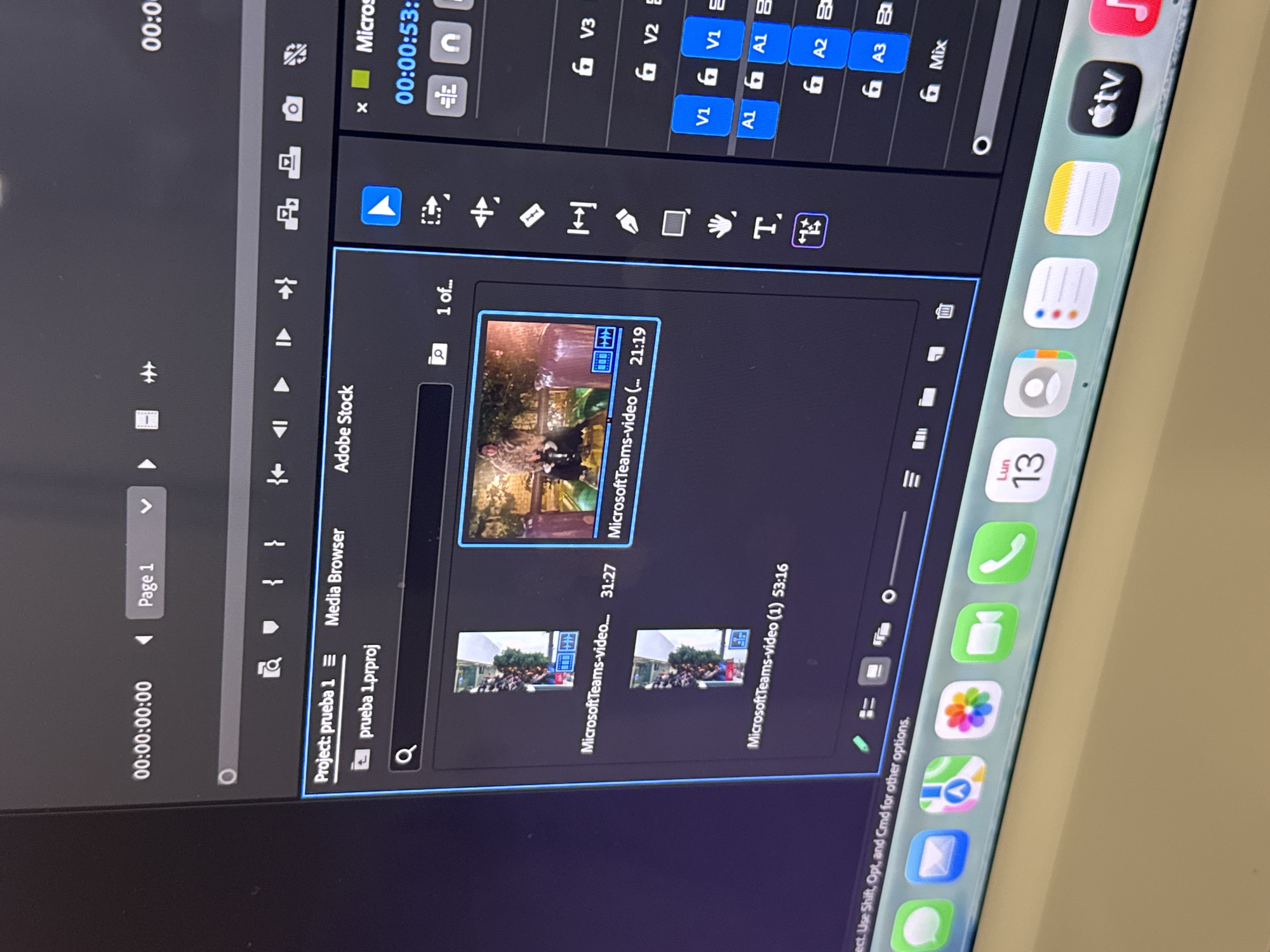The width and height of the screenshot is (1270, 952).
Task: Switch to the Media Browser tab
Action: (x=335, y=576)
